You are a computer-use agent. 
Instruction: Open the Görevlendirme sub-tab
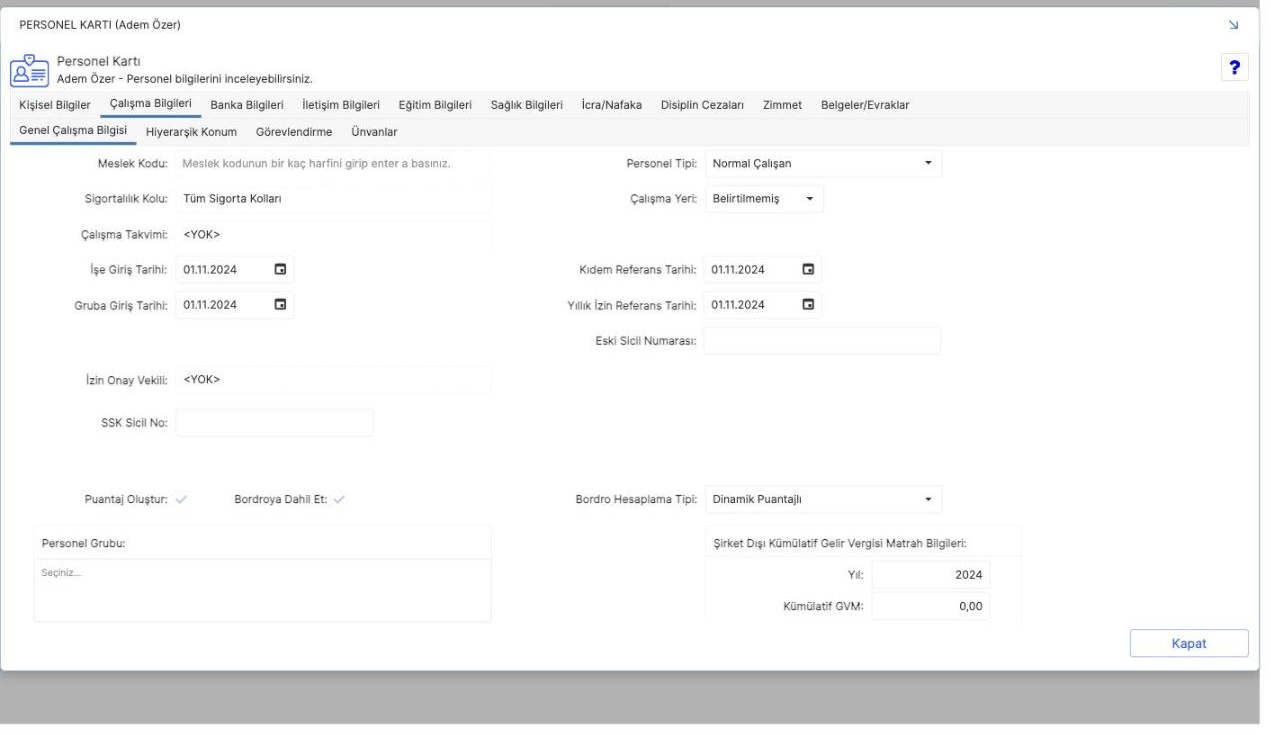point(294,132)
